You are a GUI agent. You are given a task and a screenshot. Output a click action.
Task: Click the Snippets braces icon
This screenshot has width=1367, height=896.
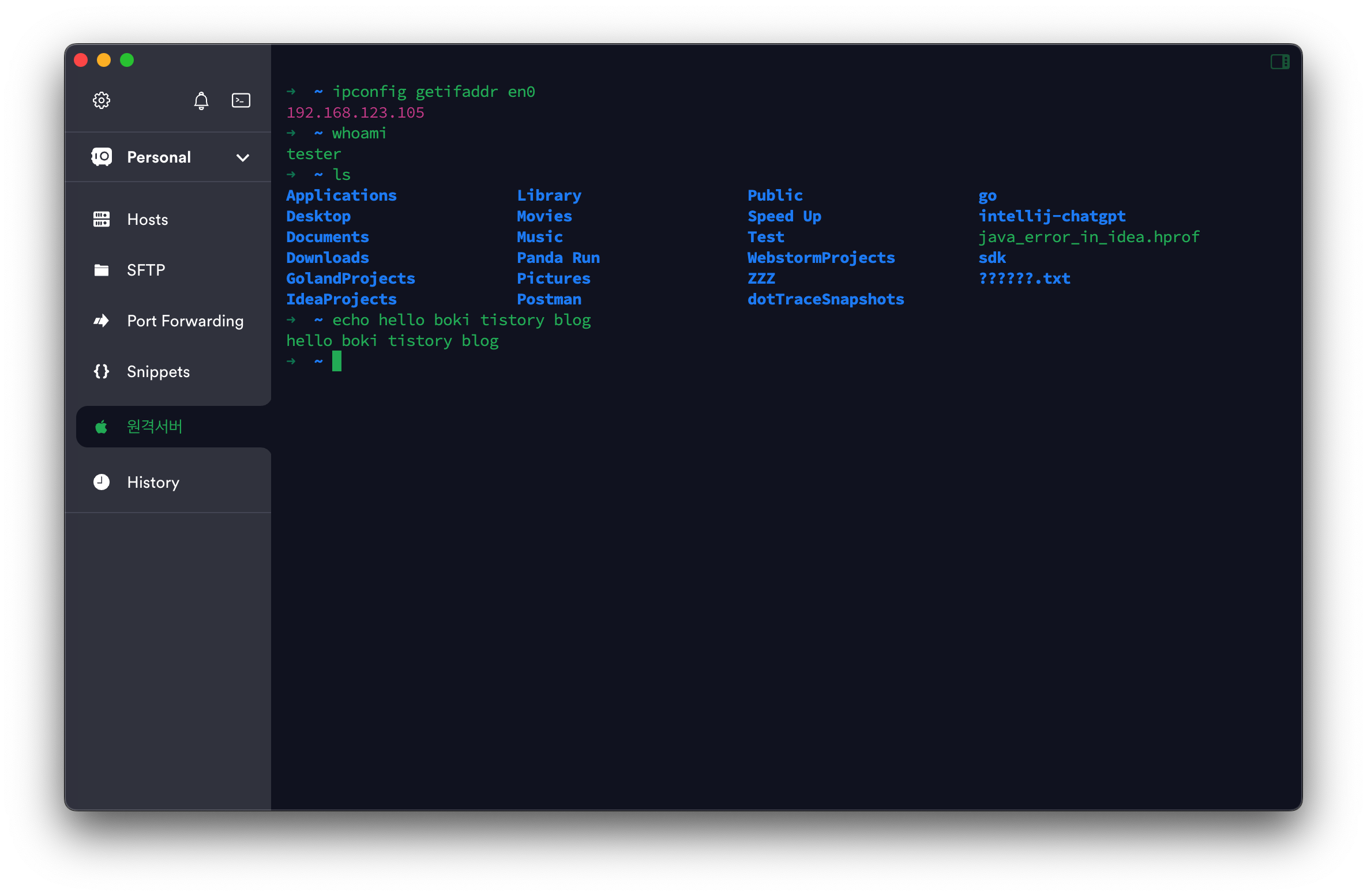tap(102, 371)
